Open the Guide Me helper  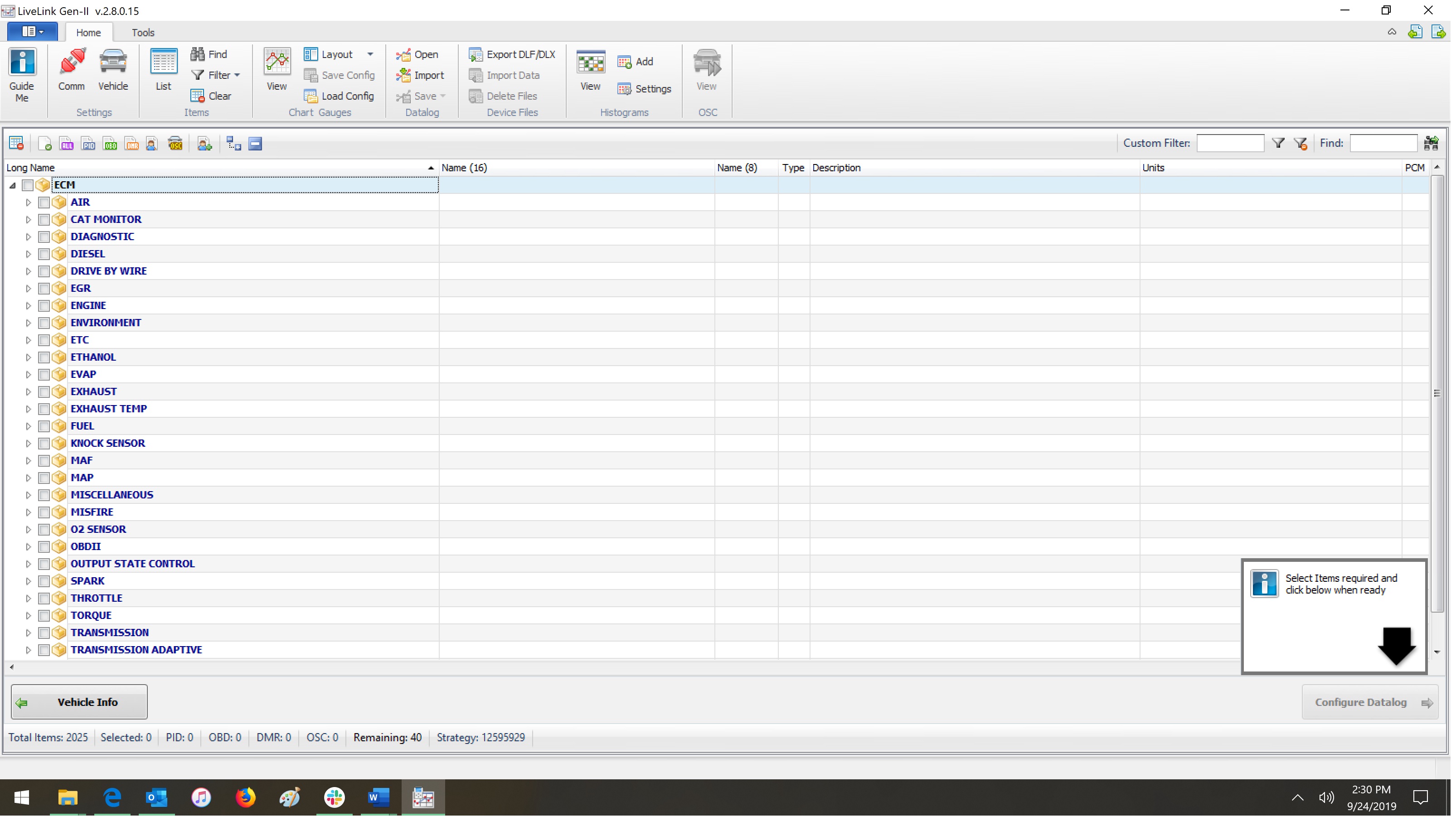21,75
